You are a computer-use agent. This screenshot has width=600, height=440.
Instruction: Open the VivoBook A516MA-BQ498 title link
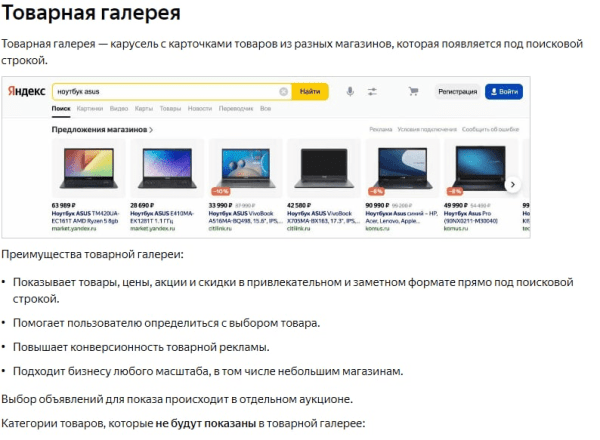point(246,217)
